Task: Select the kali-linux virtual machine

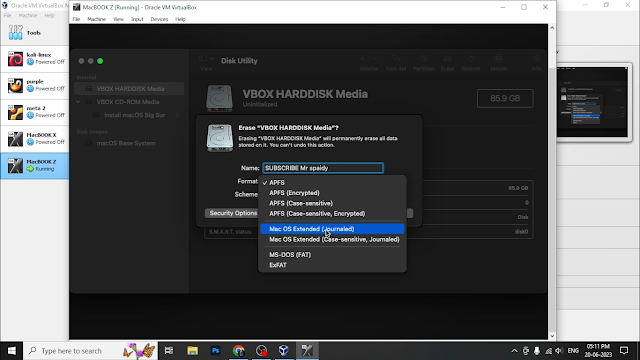Action: 35,59
